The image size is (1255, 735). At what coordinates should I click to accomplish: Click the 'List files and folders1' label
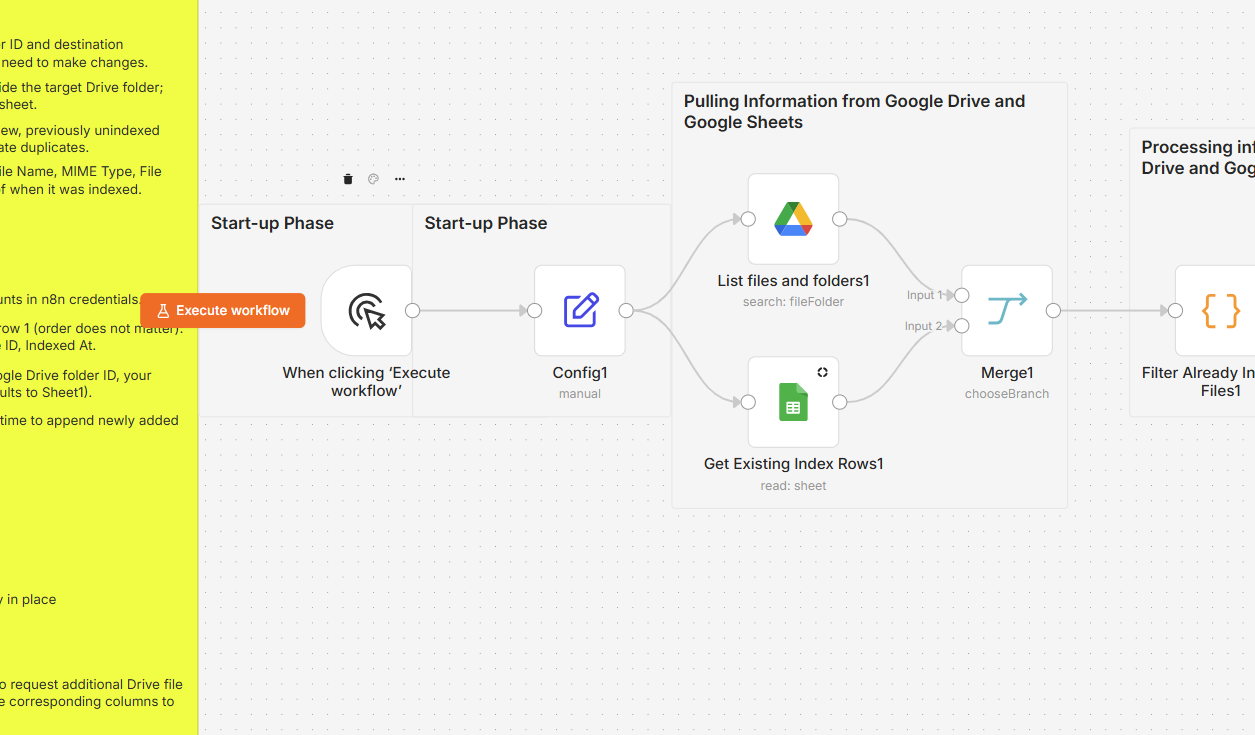[x=794, y=281]
